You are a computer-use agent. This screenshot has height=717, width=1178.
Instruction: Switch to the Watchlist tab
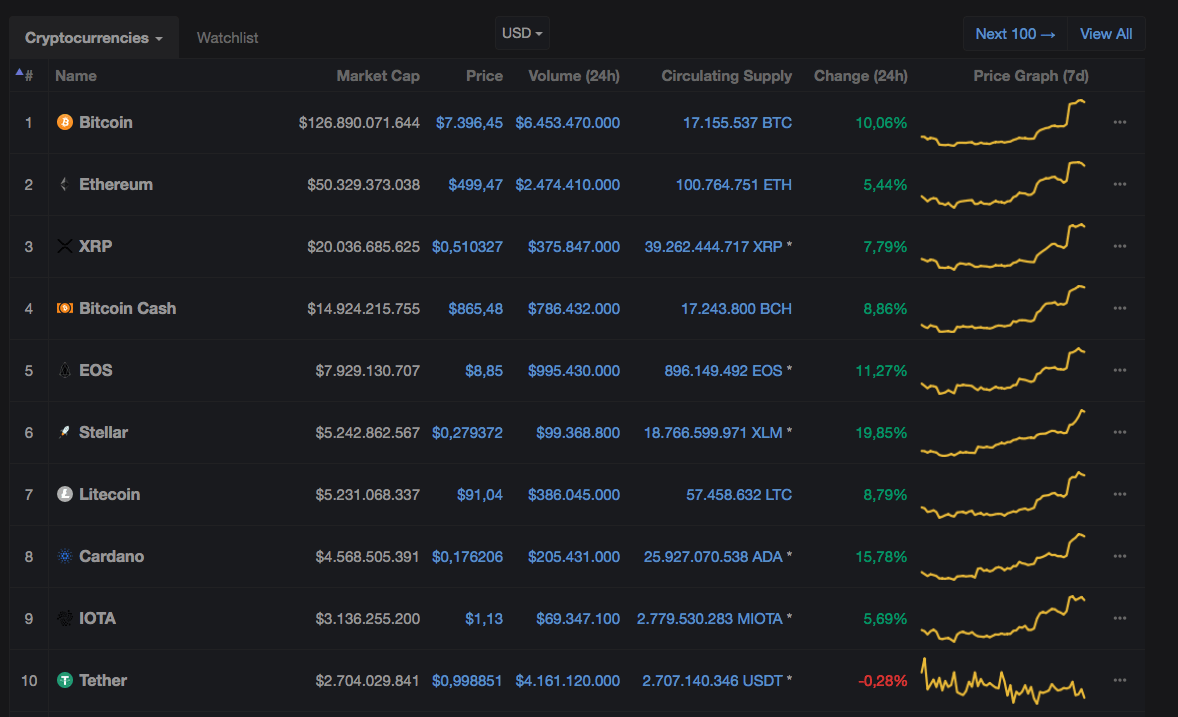pyautogui.click(x=227, y=38)
